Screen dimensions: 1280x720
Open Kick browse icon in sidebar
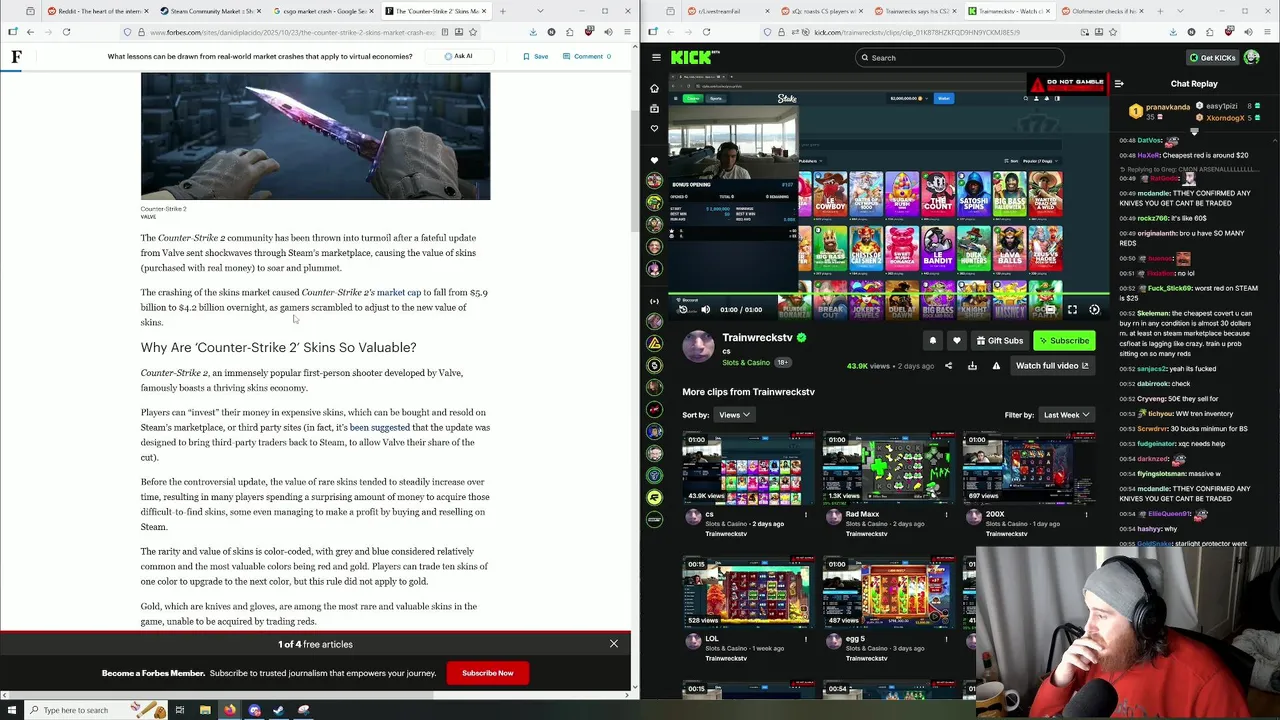[x=654, y=108]
